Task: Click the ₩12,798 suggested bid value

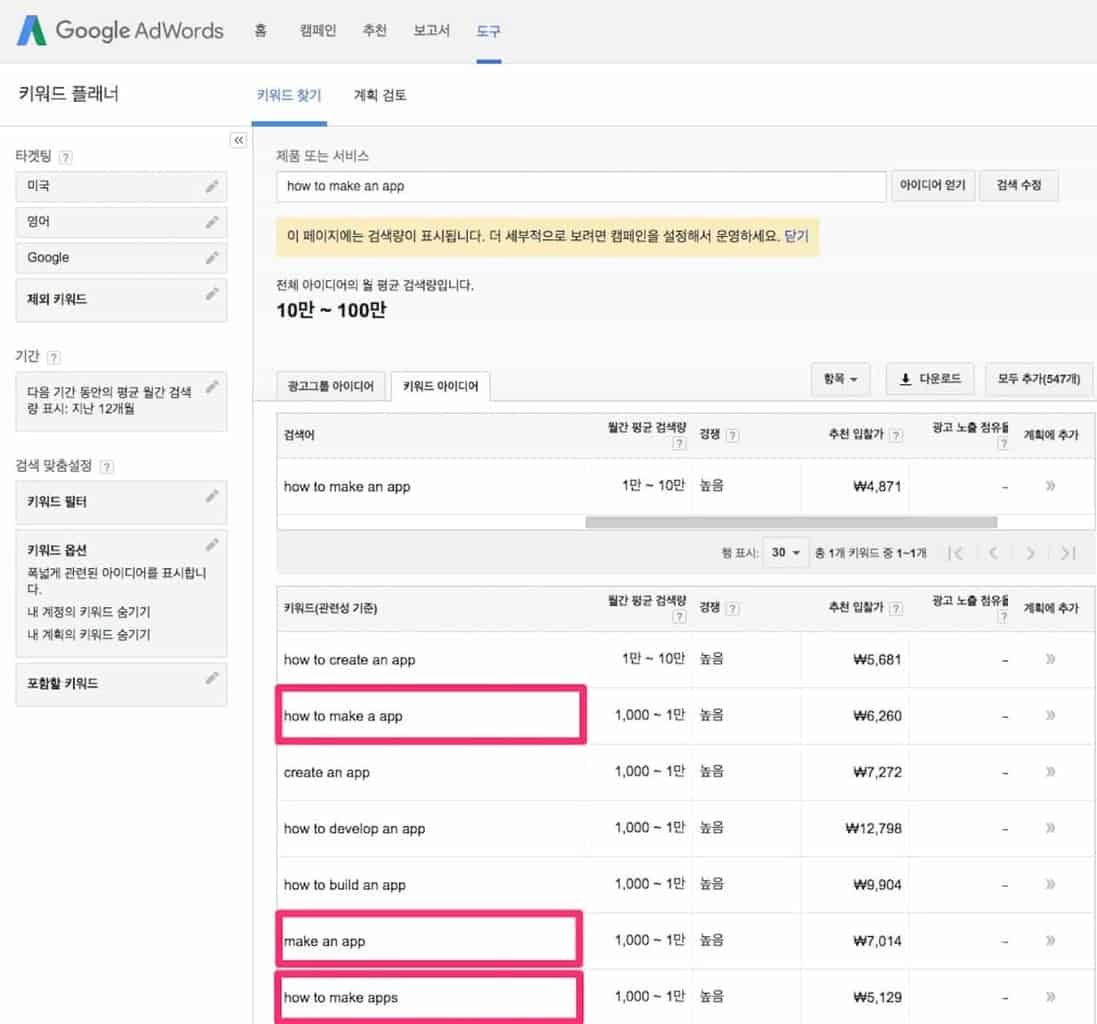Action: coord(873,829)
